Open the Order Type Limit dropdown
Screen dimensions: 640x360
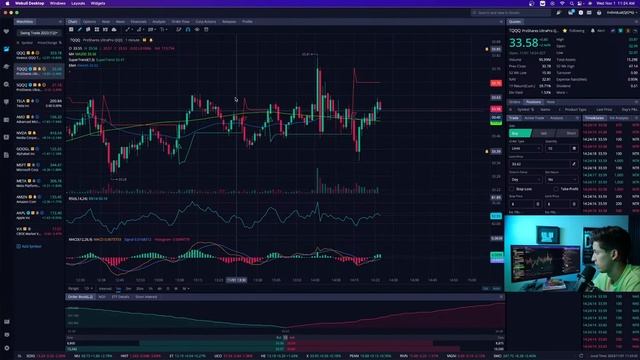(526, 149)
